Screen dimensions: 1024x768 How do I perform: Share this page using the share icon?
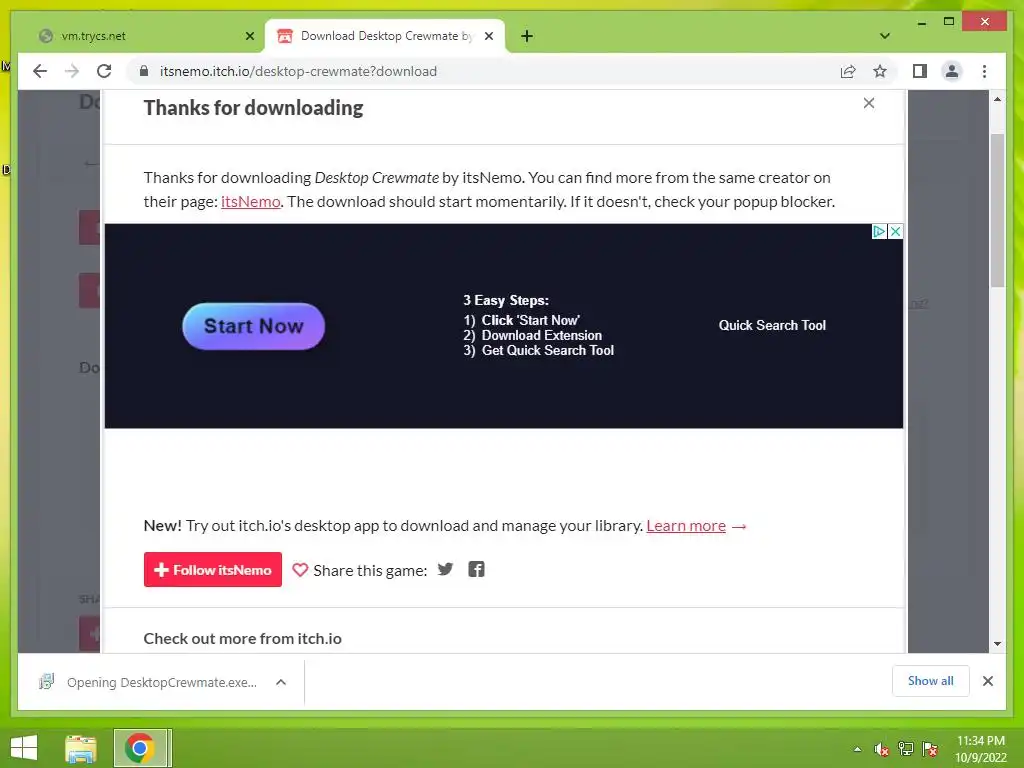click(848, 71)
